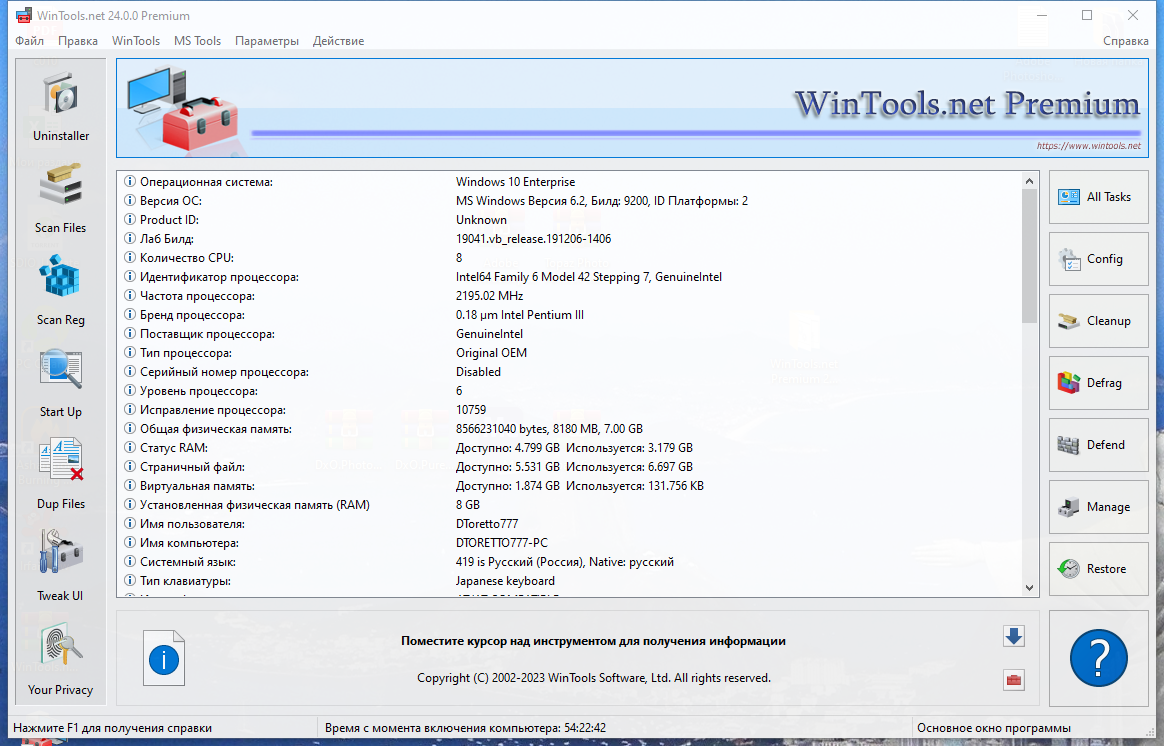This screenshot has height=746, width=1164.
Task: Open the MS Tools menu
Action: coord(197,41)
